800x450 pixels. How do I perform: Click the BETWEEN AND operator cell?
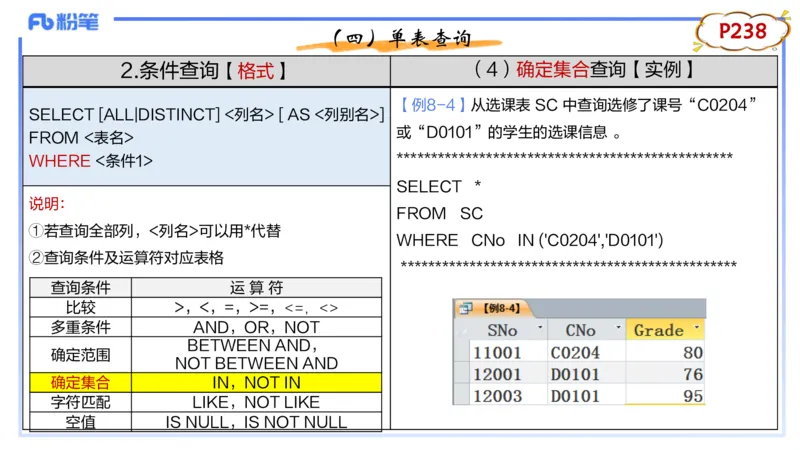(256, 355)
